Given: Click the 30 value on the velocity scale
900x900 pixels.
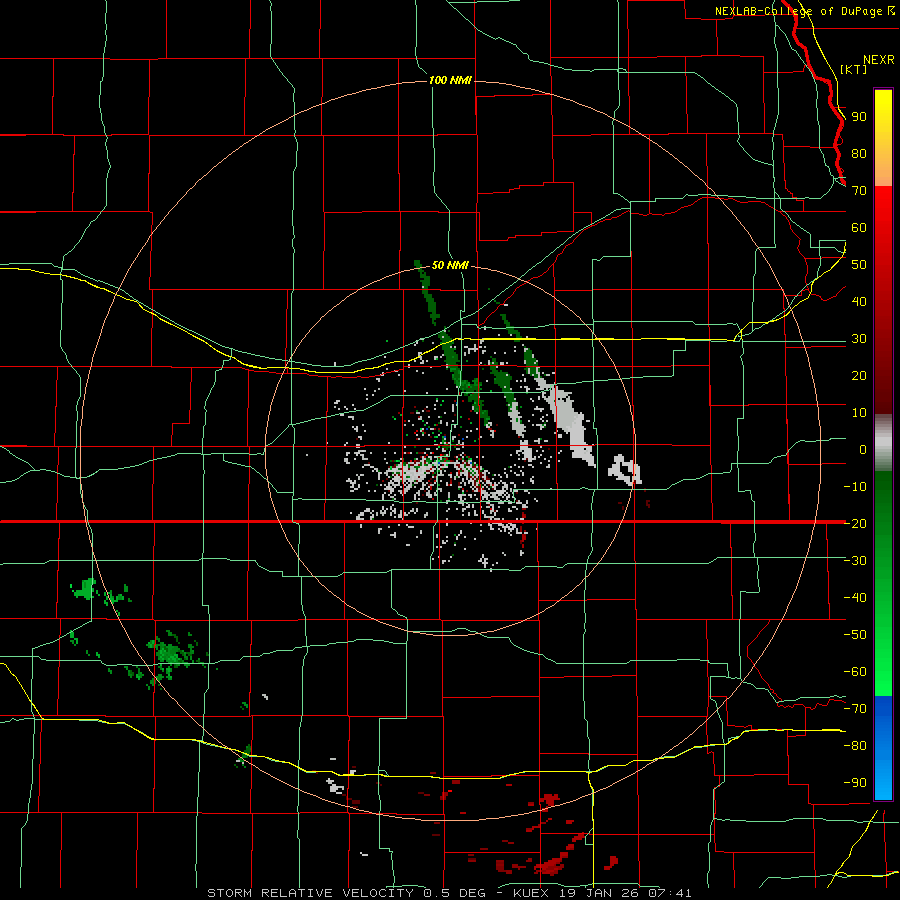Looking at the screenshot, I should (859, 339).
